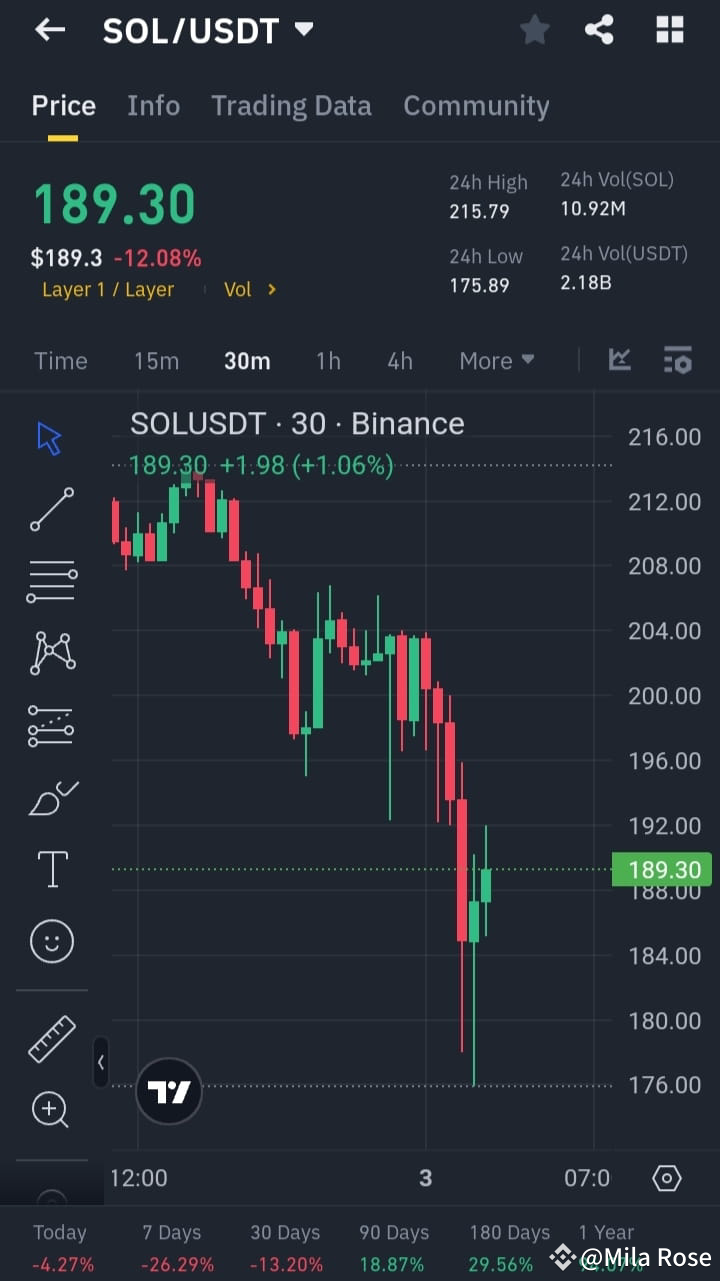
Task: Select the cursor arrow tool
Action: pyautogui.click(x=48, y=437)
